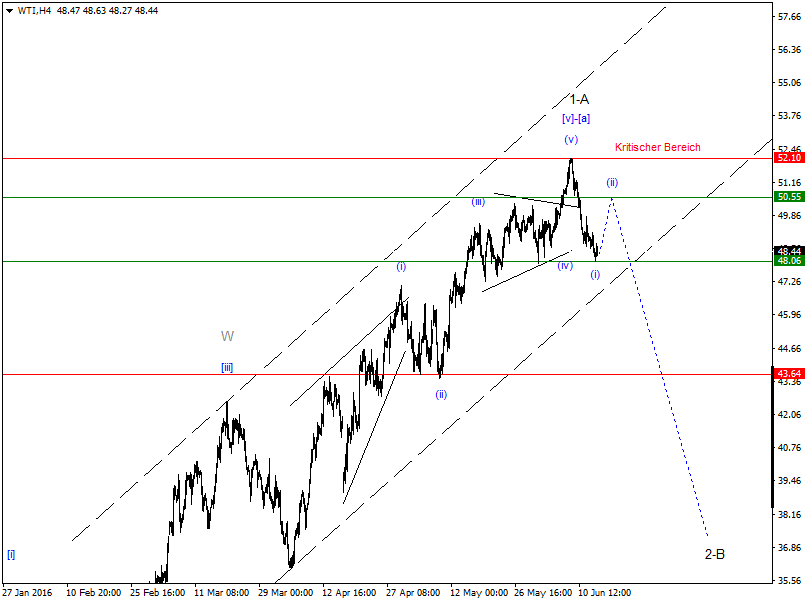
Task: Click the [v]-[a] wave annotation
Action: click(574, 118)
